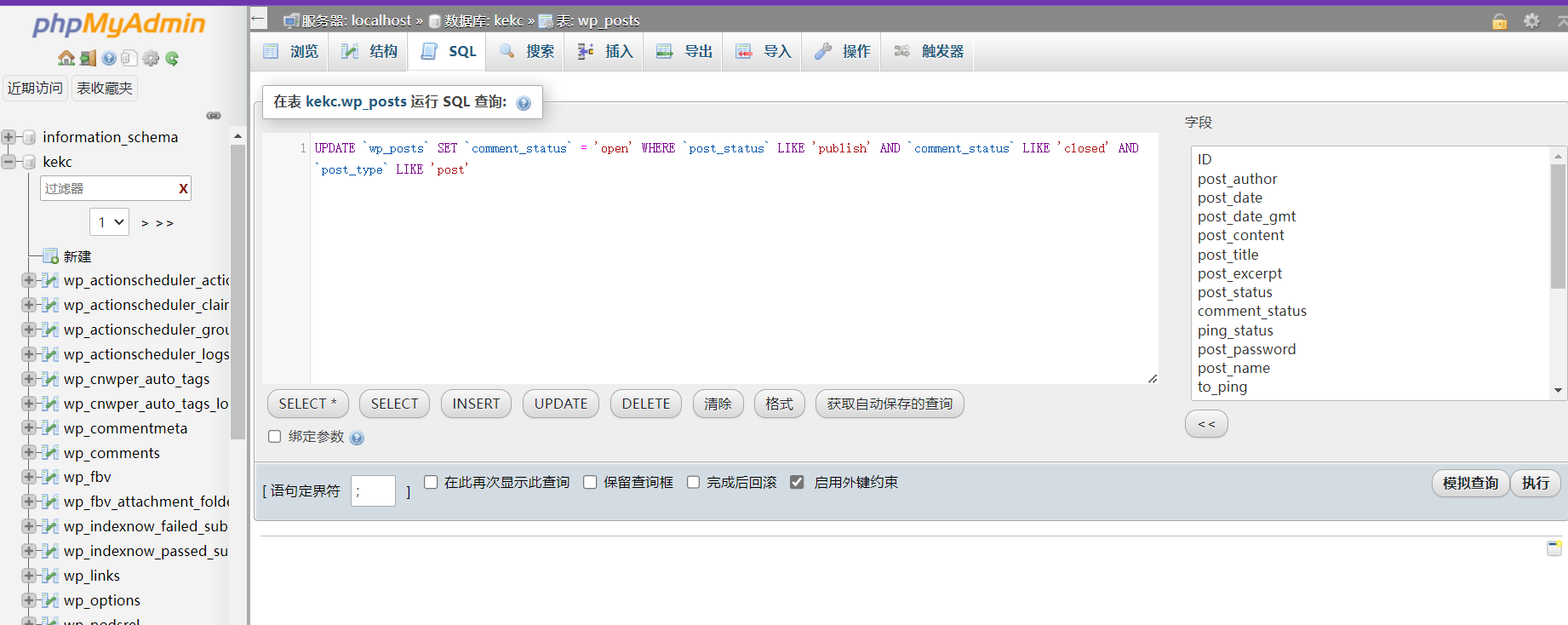Enable the 绑定参数 checkbox
This screenshot has width=1568, height=625.
point(275,437)
